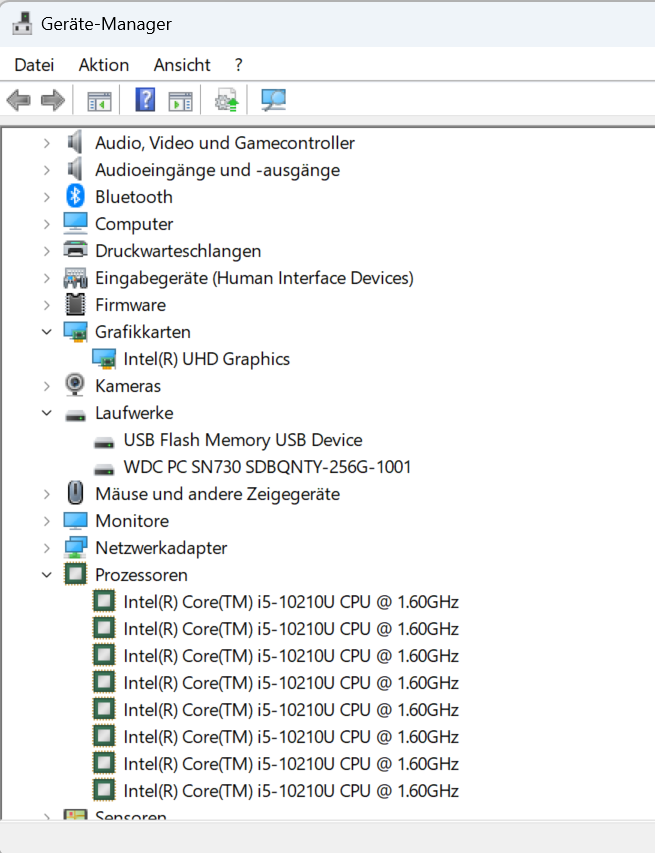Select the Grafikkarten label
Viewport: 655px width, 853px height.
tap(143, 332)
